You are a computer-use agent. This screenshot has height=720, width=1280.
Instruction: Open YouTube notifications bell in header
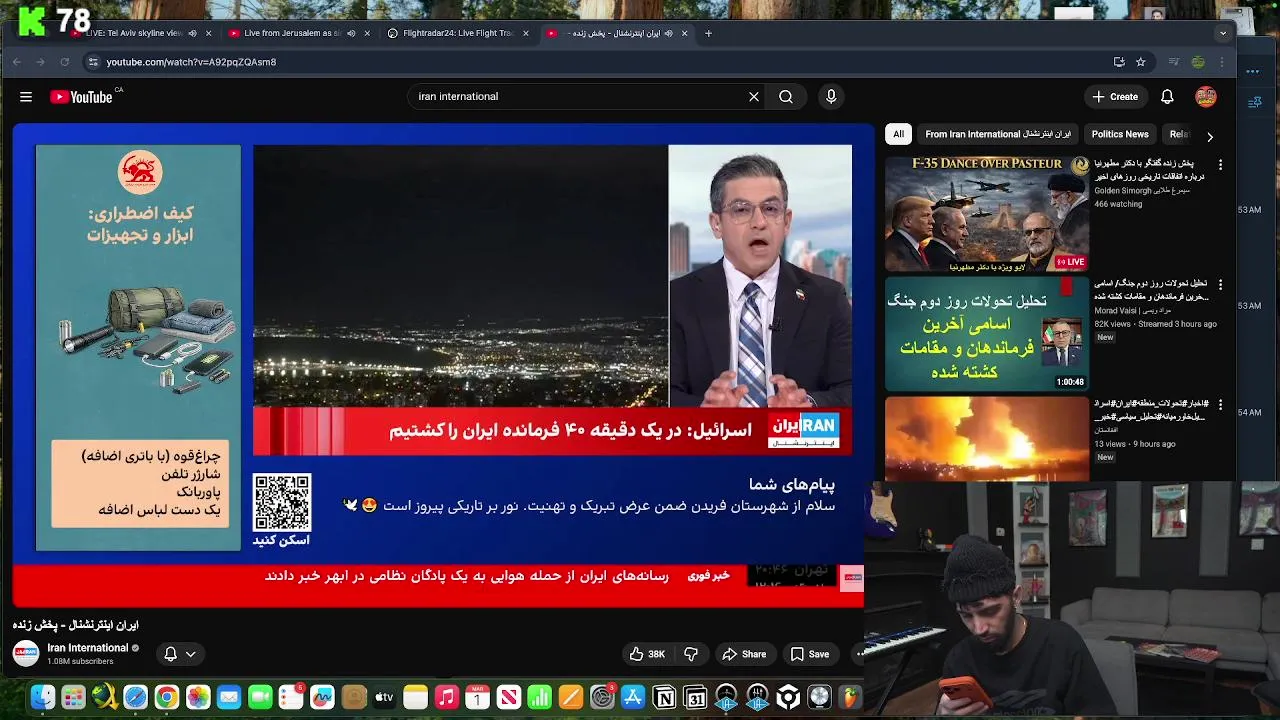(1167, 97)
